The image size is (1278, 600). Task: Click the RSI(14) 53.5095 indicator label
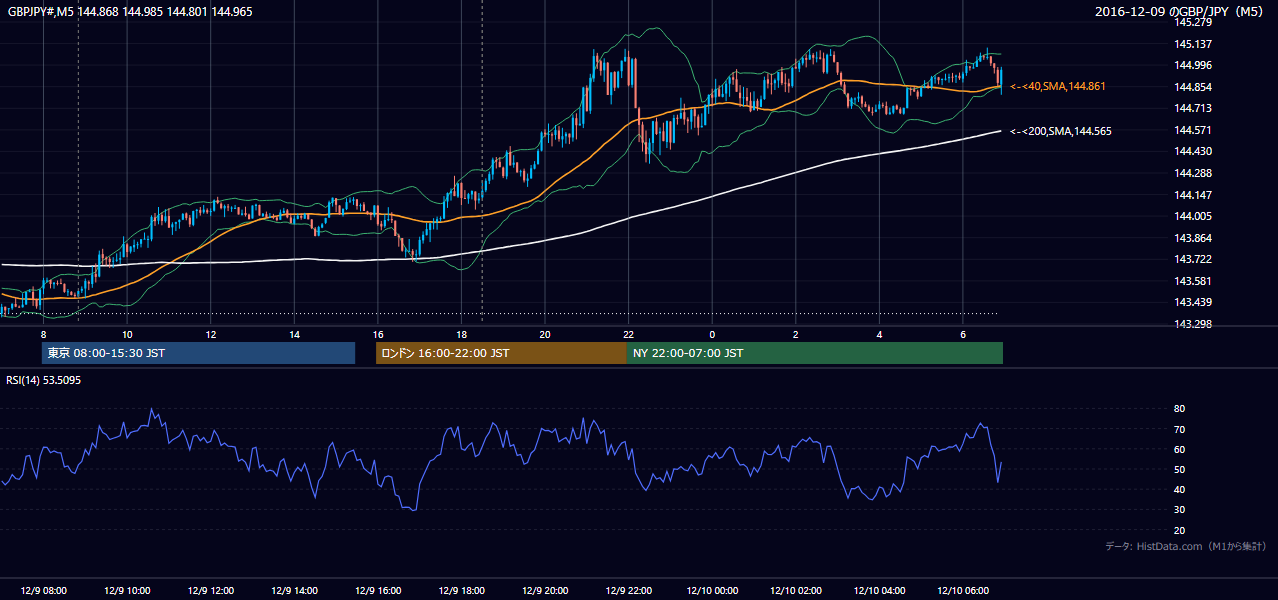[x=44, y=380]
